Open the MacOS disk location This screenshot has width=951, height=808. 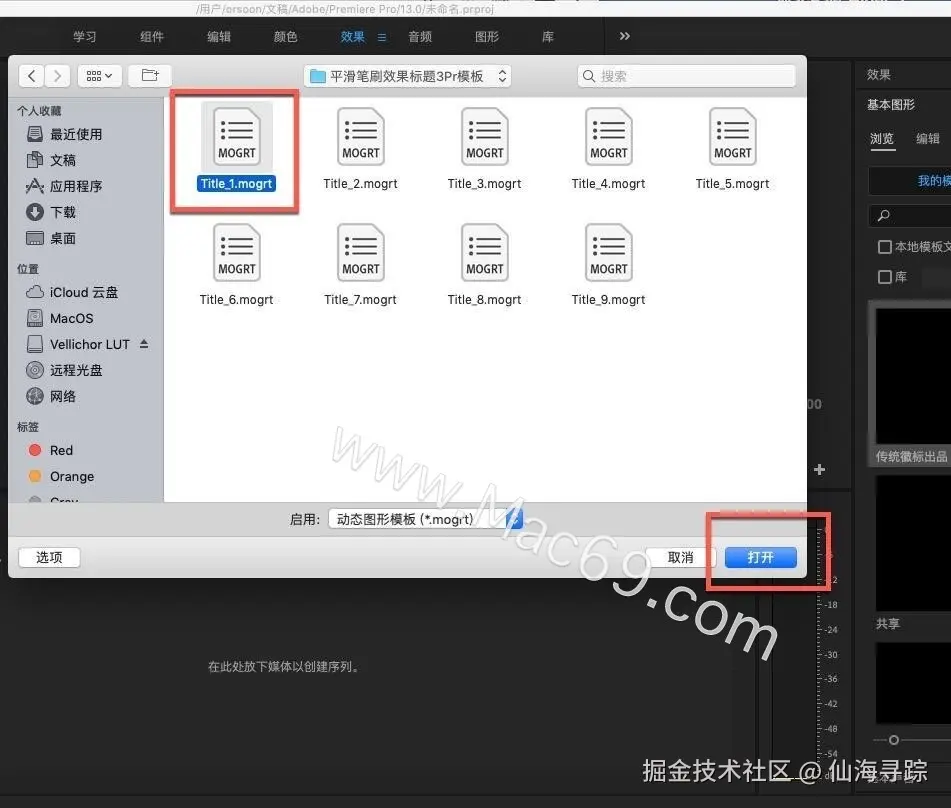click(x=60, y=318)
